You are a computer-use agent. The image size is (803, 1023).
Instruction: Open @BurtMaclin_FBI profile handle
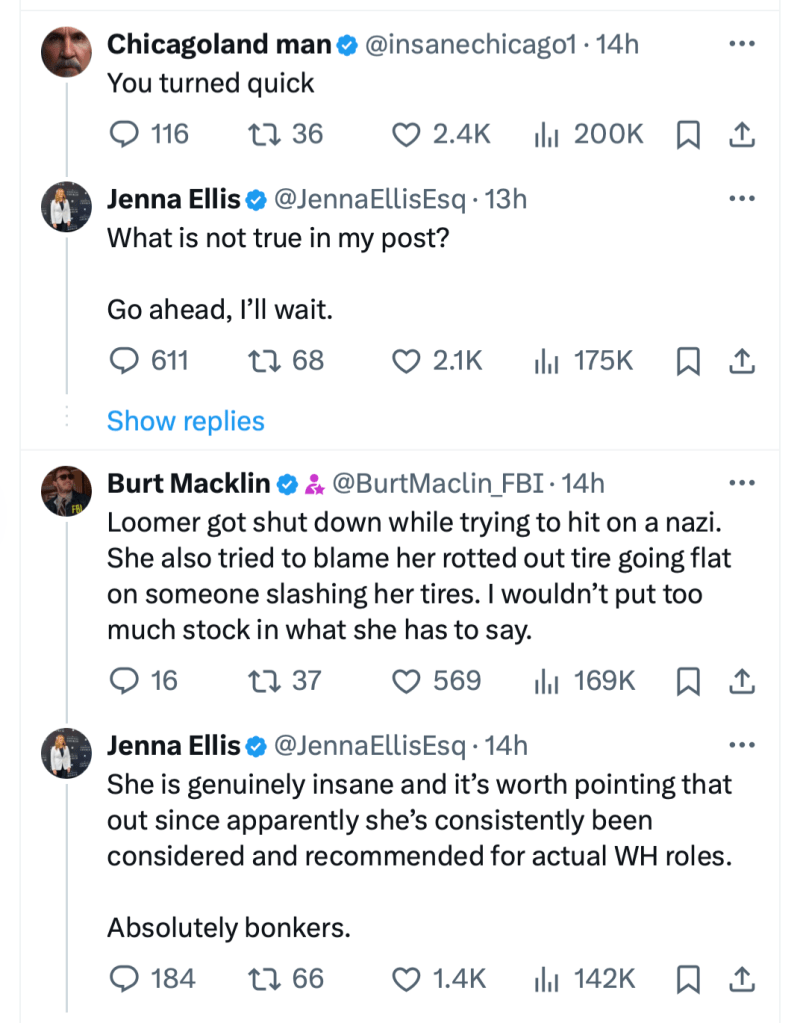[437, 484]
